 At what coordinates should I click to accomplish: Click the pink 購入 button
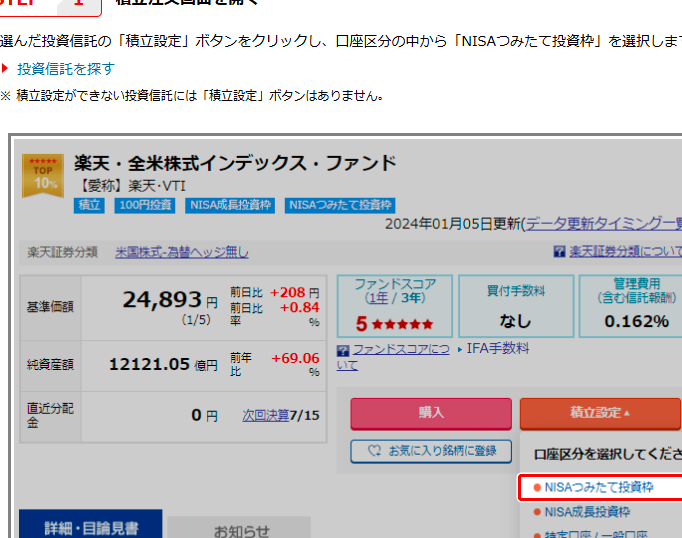click(x=431, y=414)
